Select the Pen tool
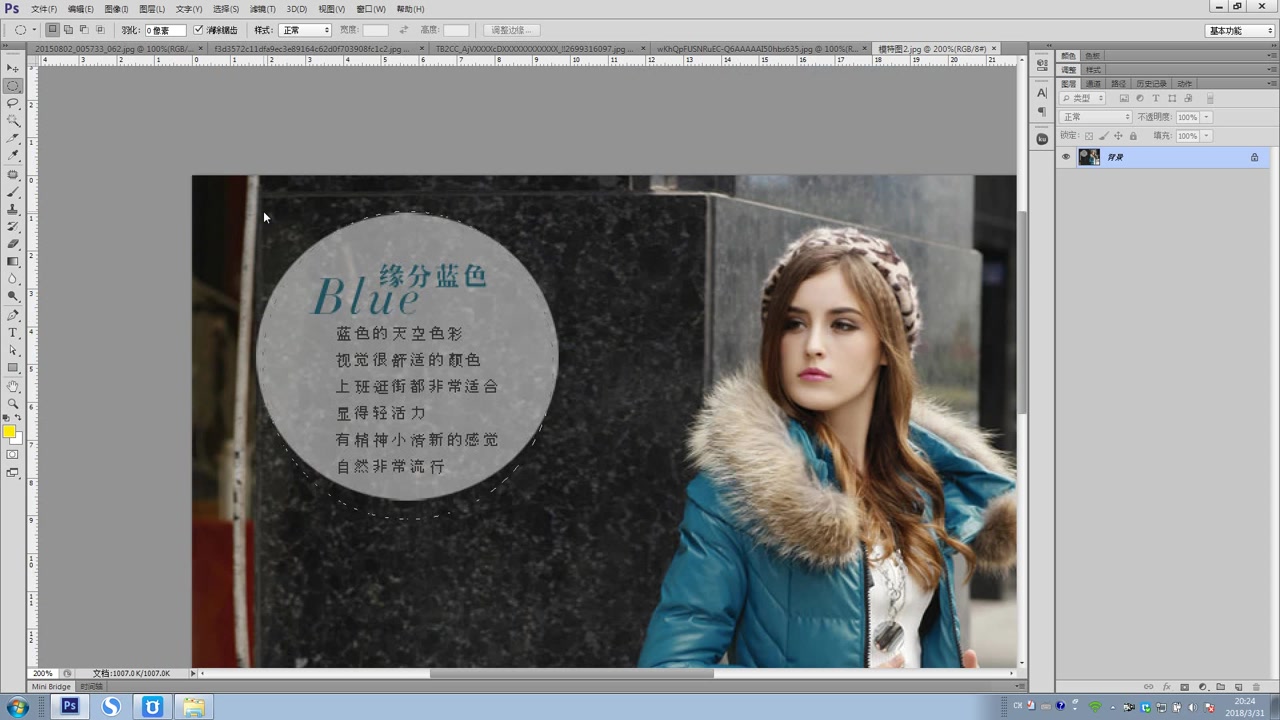1280x720 pixels. [x=13, y=316]
